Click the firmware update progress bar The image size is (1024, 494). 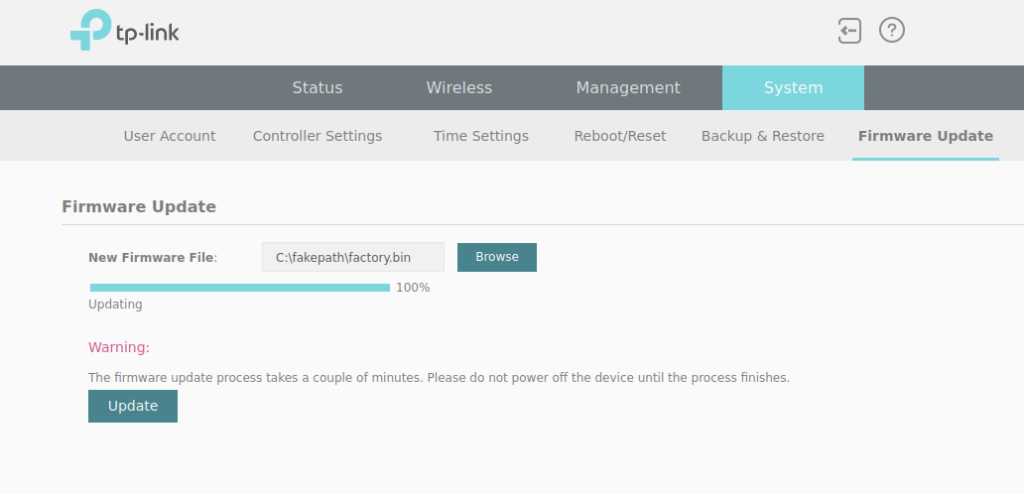point(240,288)
